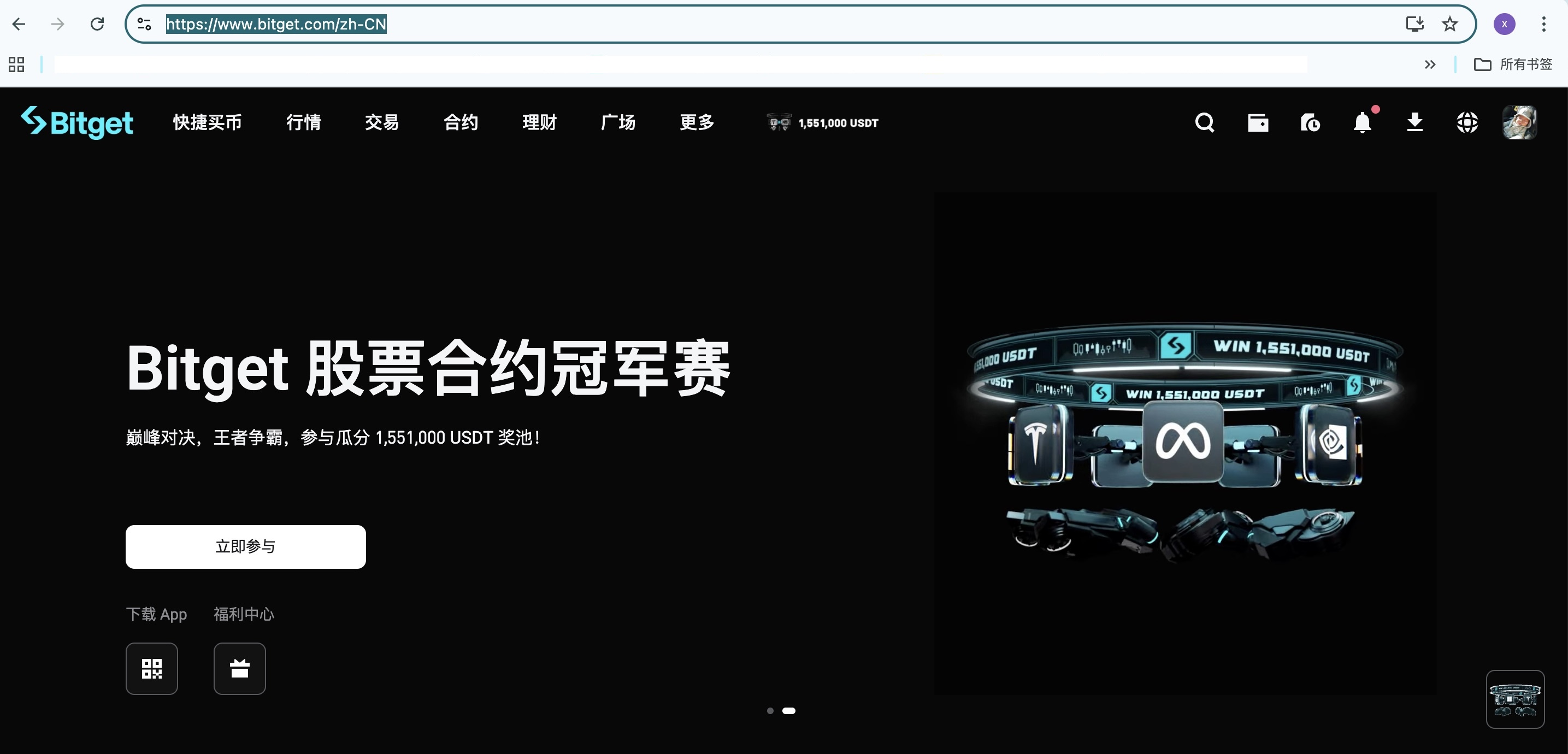
Task: Open the profile avatar menu
Action: 1519,122
